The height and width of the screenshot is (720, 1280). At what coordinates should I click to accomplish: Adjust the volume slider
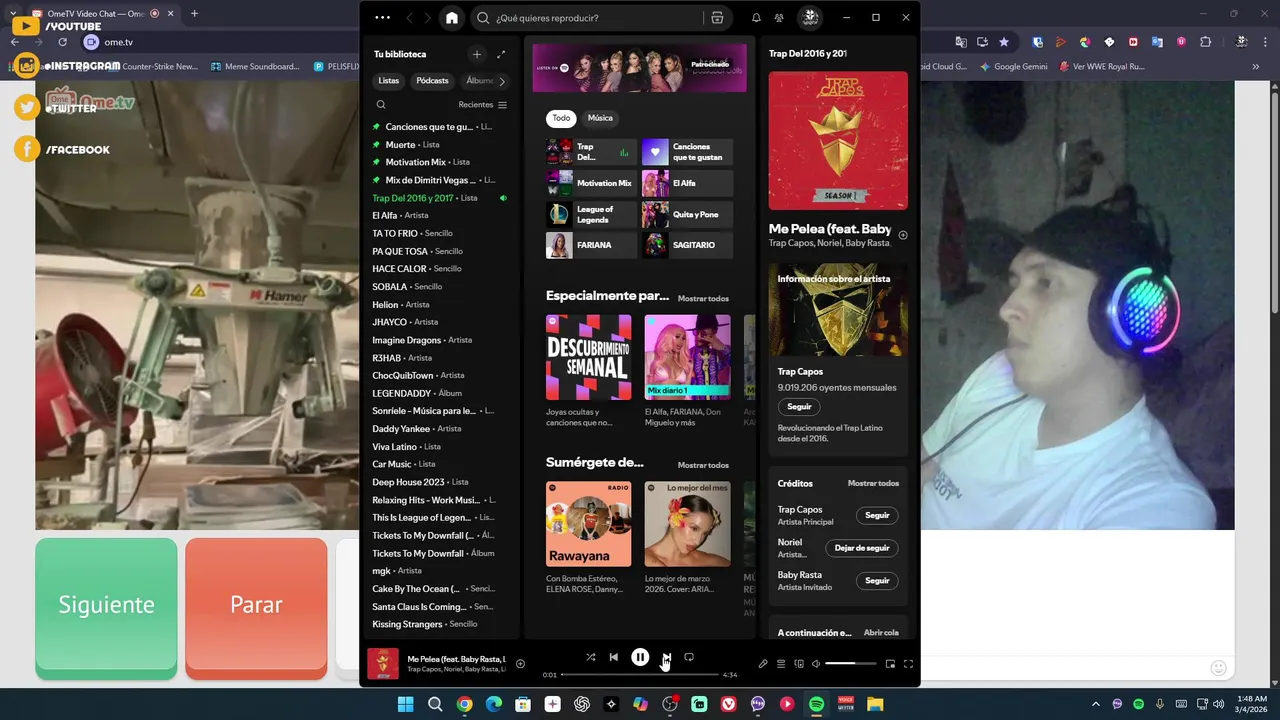click(x=853, y=664)
